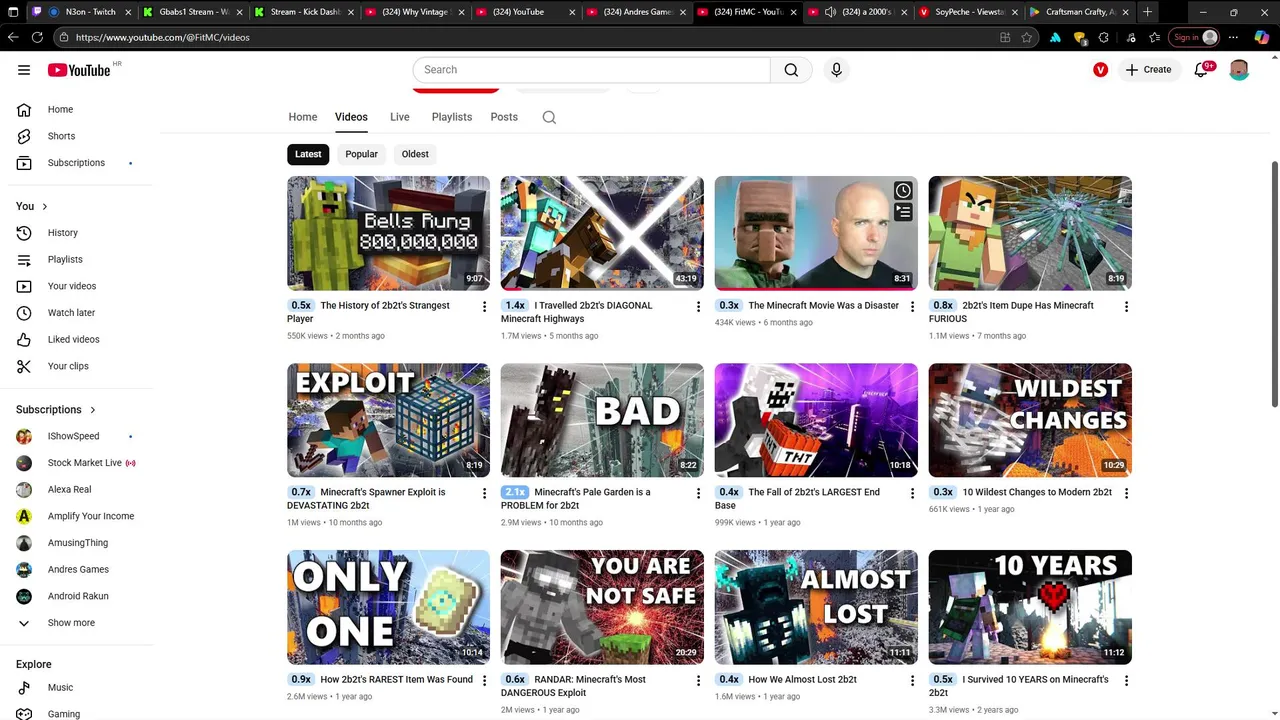The height and width of the screenshot is (720, 1280).
Task: Switch to channel Posts tab
Action: pyautogui.click(x=504, y=117)
